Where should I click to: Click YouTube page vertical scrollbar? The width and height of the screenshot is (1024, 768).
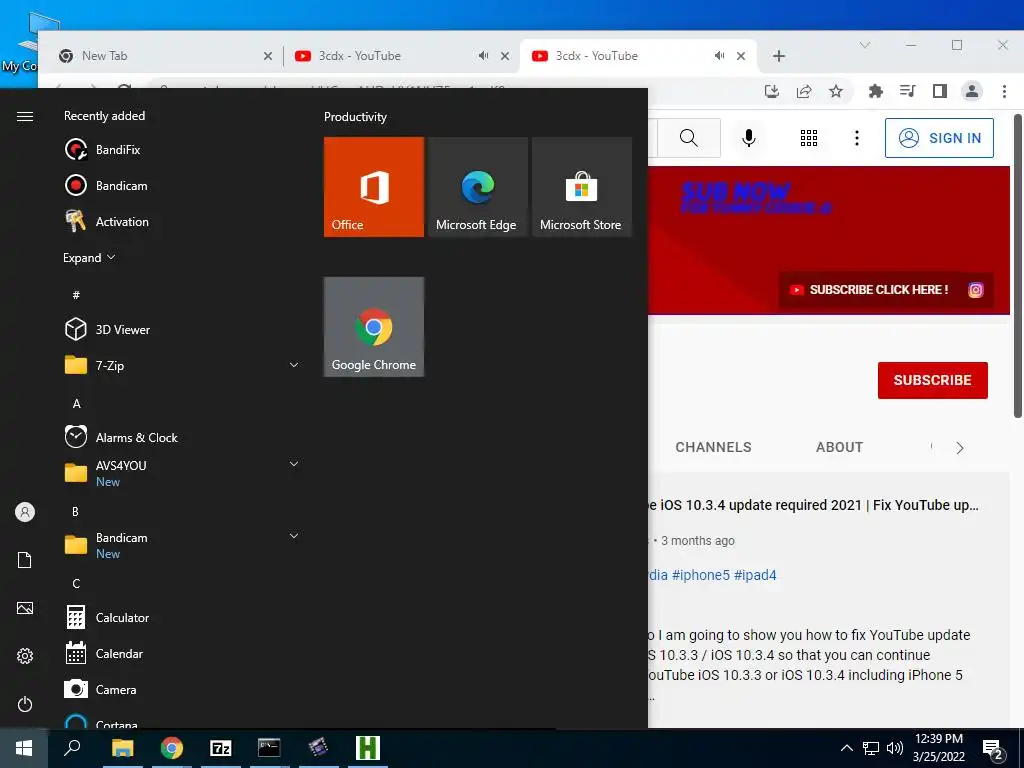[1017, 266]
